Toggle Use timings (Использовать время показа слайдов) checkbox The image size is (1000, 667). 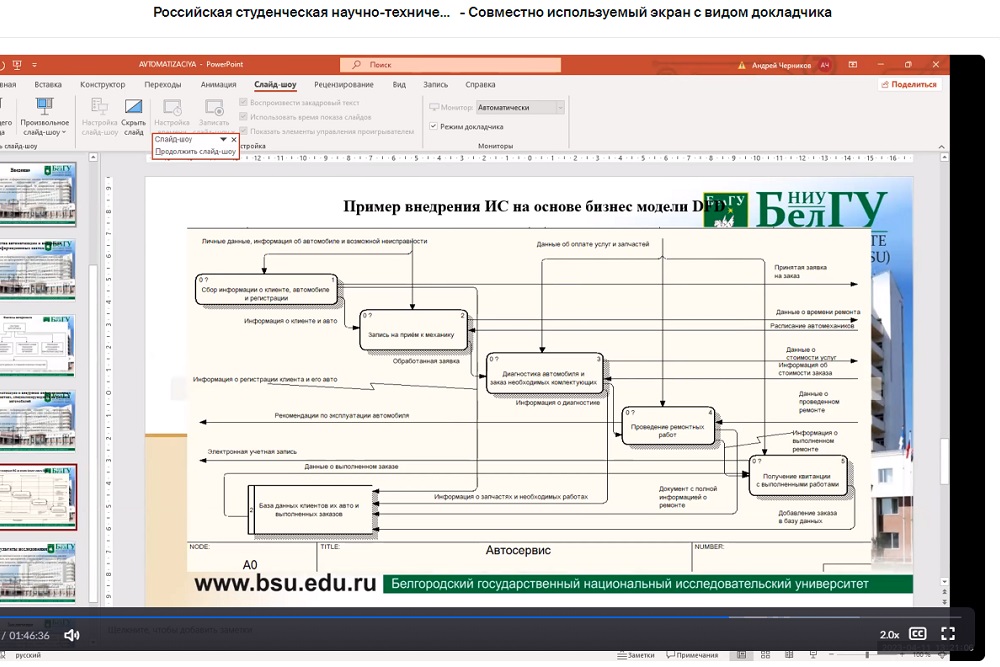click(243, 117)
